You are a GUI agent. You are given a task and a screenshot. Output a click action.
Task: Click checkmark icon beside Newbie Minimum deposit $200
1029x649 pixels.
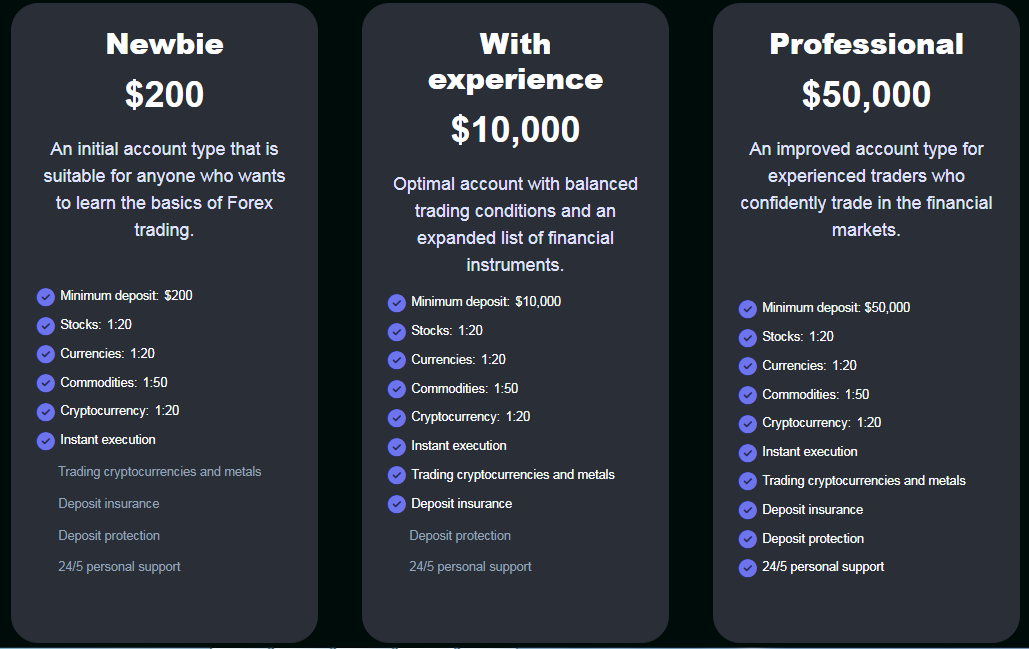[x=45, y=297]
